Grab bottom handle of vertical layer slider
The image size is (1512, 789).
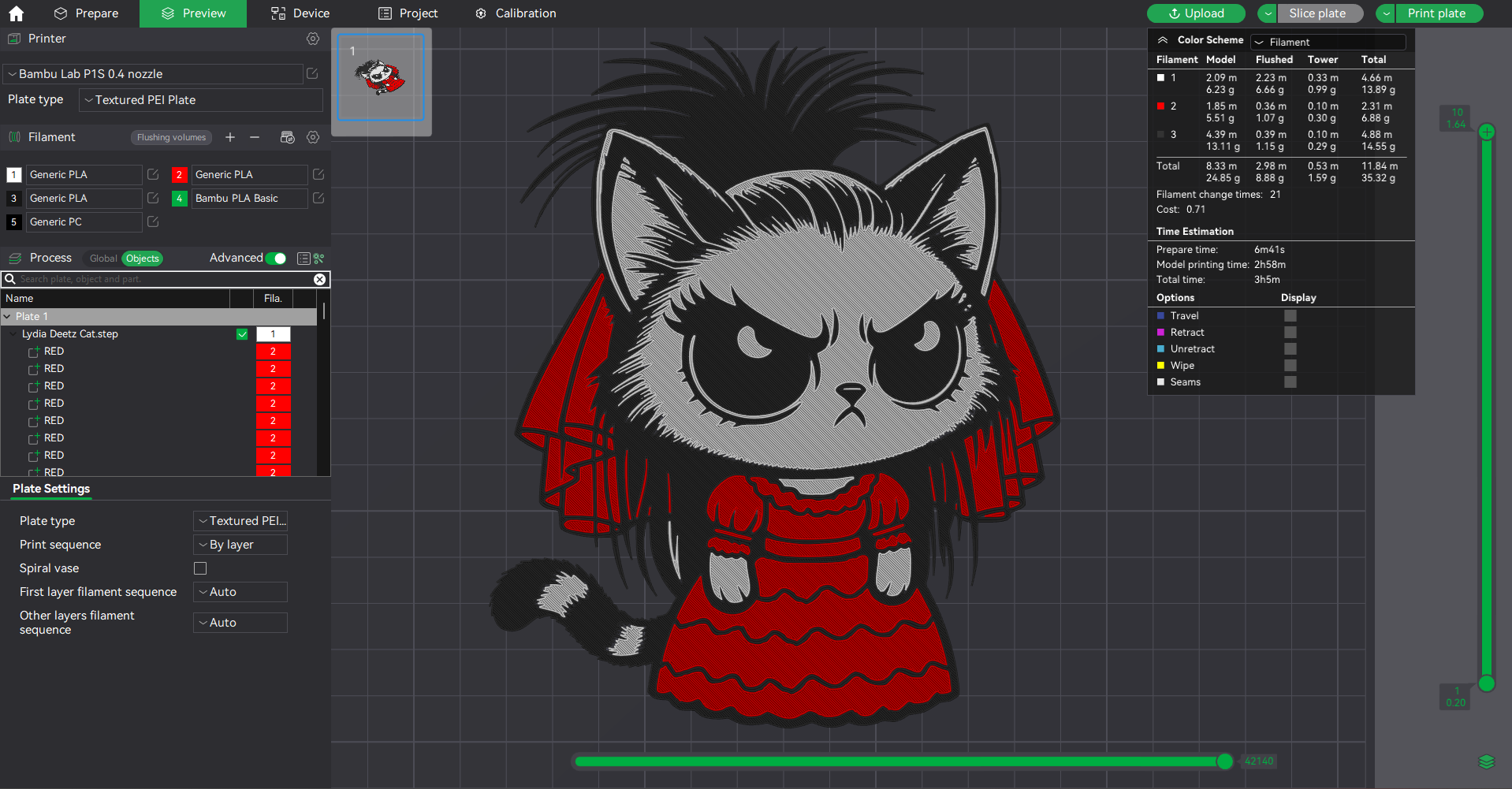1487,683
